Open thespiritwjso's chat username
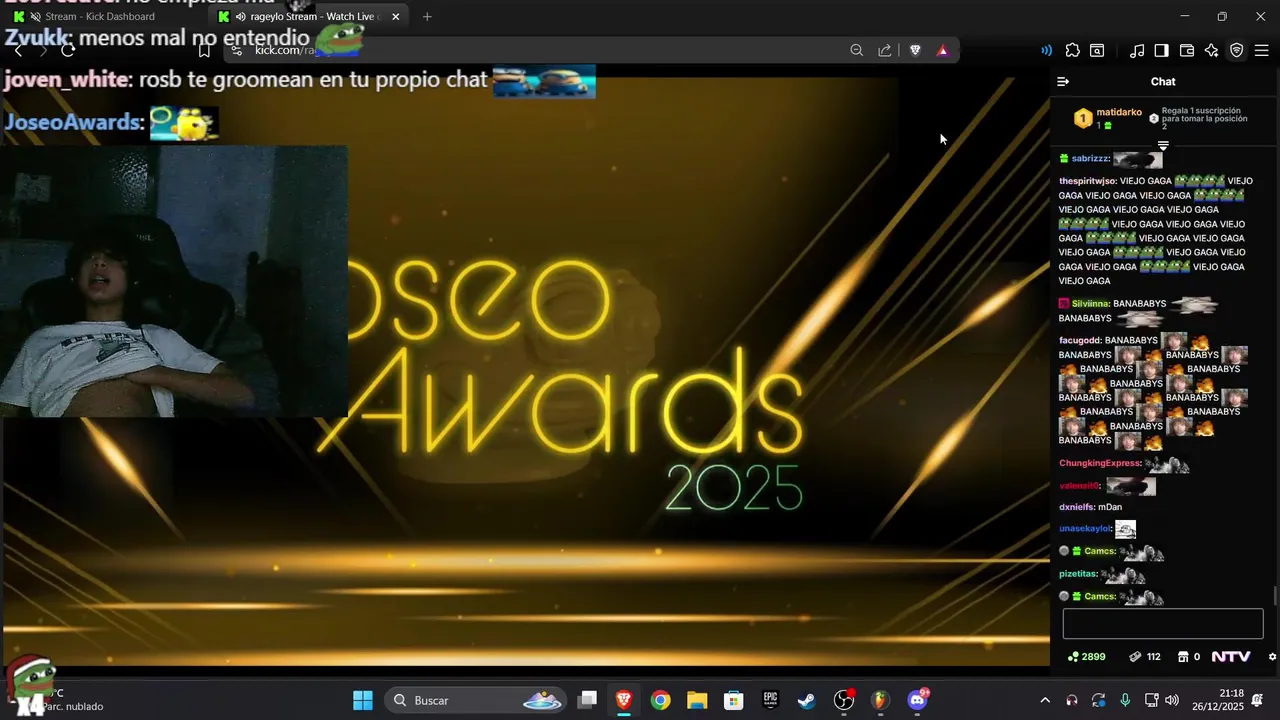 [x=1087, y=181]
